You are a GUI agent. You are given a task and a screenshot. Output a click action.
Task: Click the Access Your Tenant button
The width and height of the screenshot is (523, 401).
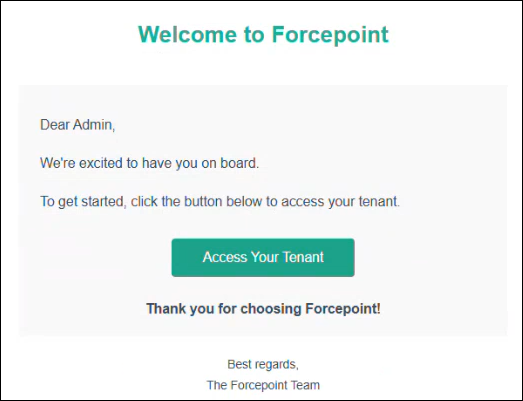pyautogui.click(x=263, y=257)
